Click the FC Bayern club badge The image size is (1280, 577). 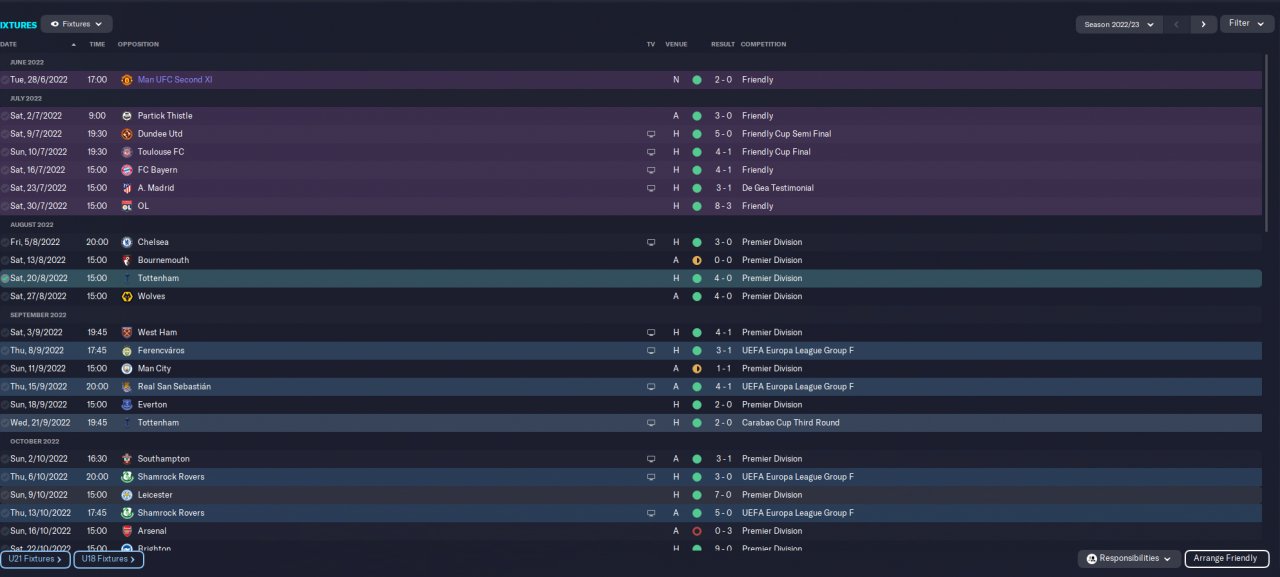127,170
